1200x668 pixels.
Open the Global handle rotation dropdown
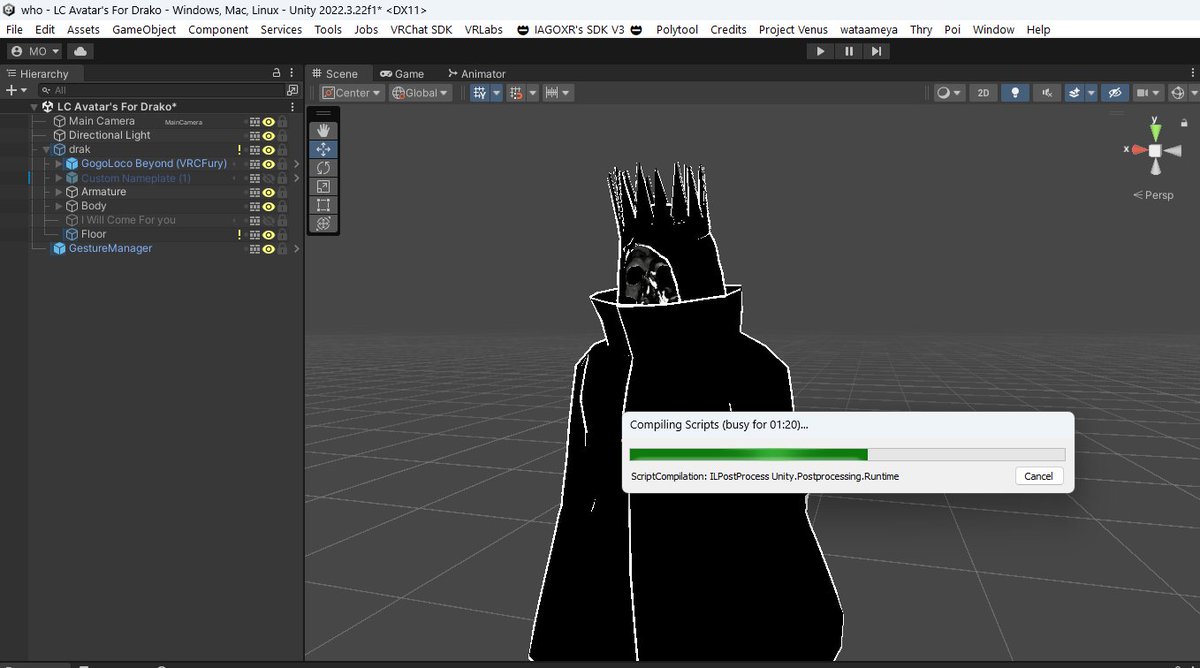421,92
